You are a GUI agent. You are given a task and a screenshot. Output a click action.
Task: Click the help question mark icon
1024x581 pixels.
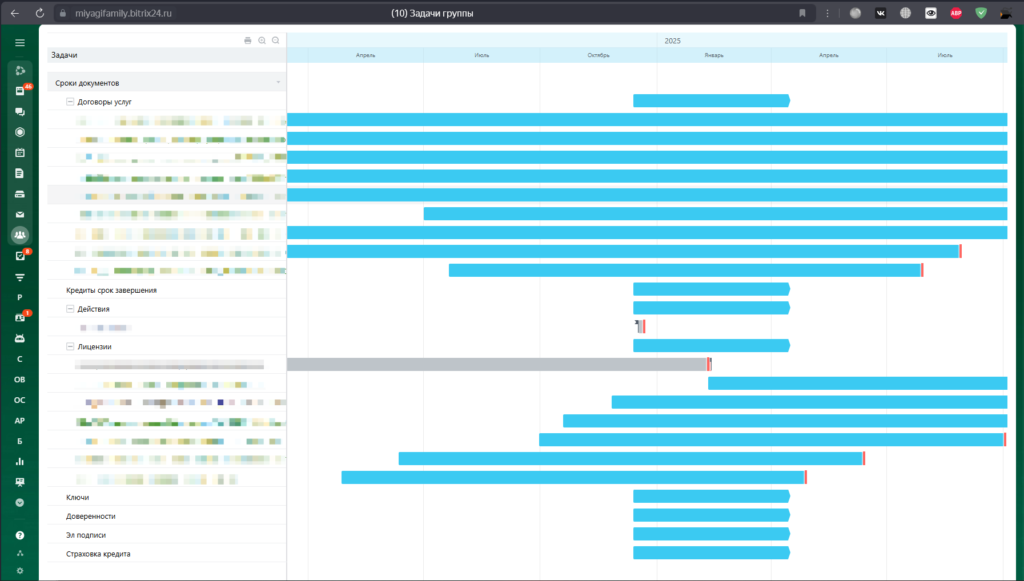[x=20, y=536]
